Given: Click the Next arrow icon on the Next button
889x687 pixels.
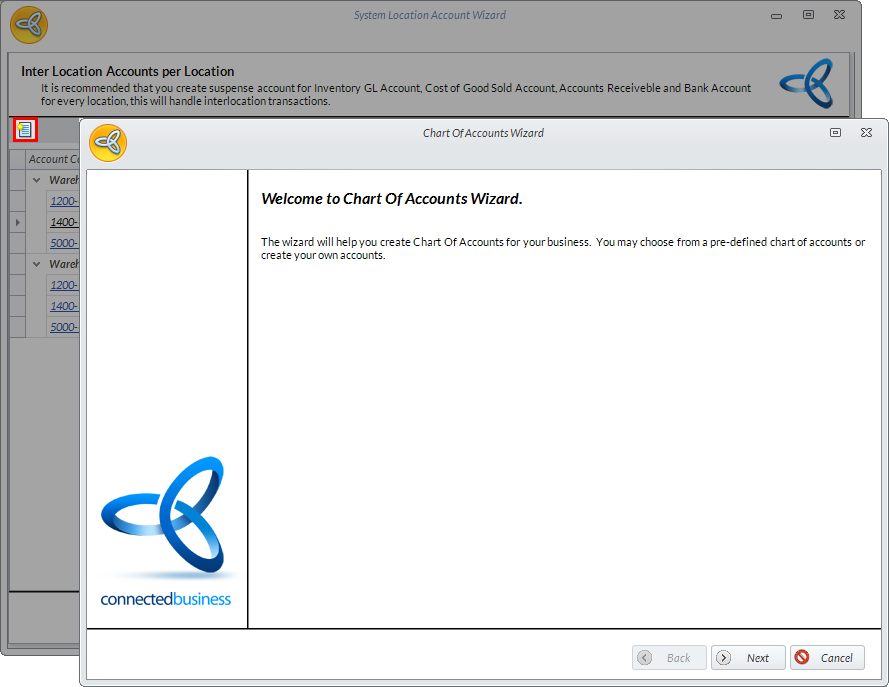Looking at the screenshot, I should coord(723,658).
